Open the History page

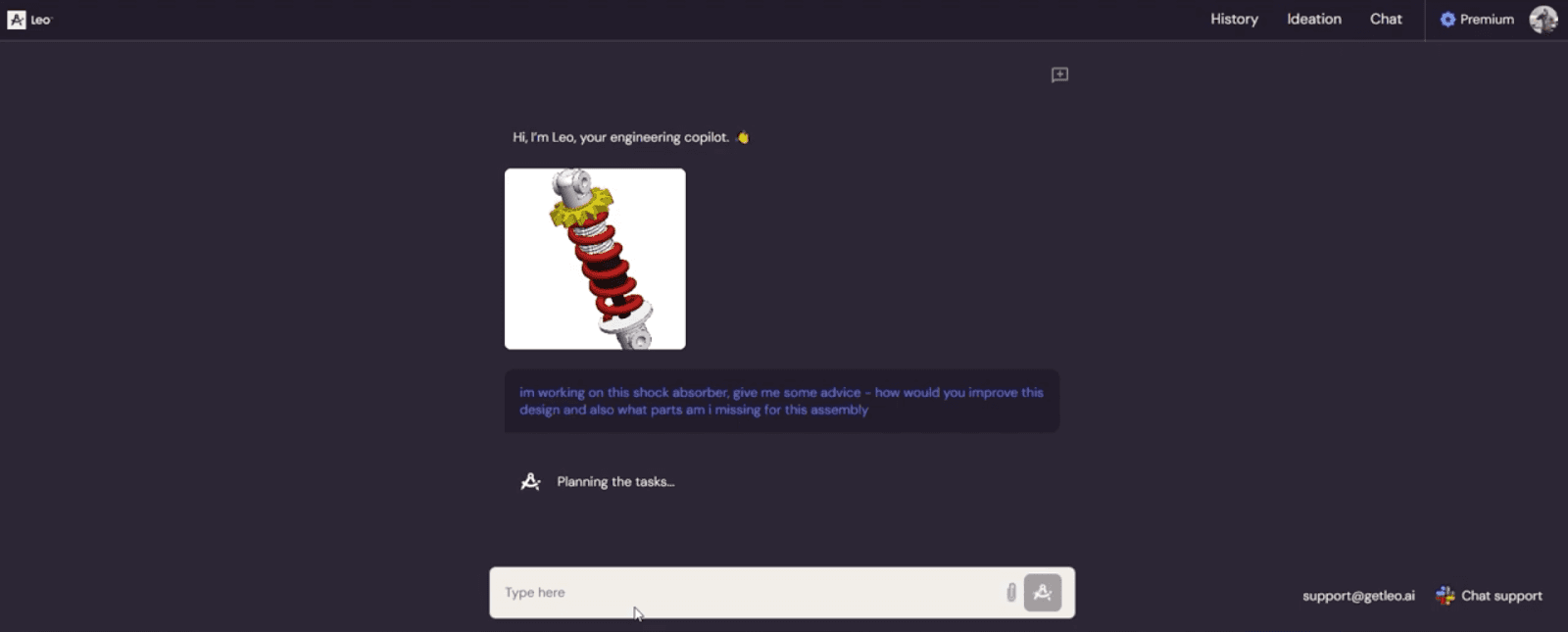(1234, 19)
